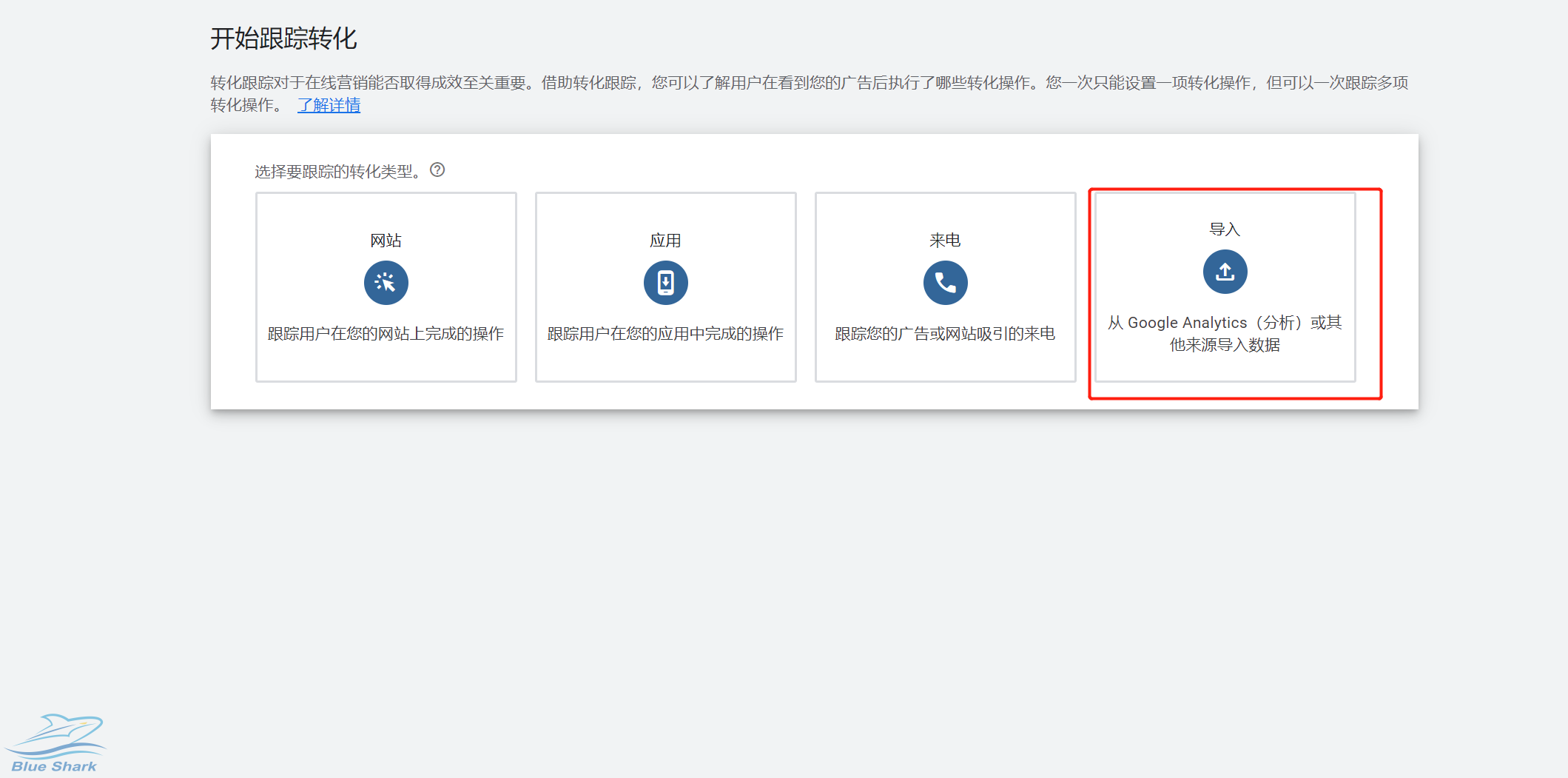The width and height of the screenshot is (1568, 778).
Task: Click the import upload arrow icon
Action: click(1225, 272)
